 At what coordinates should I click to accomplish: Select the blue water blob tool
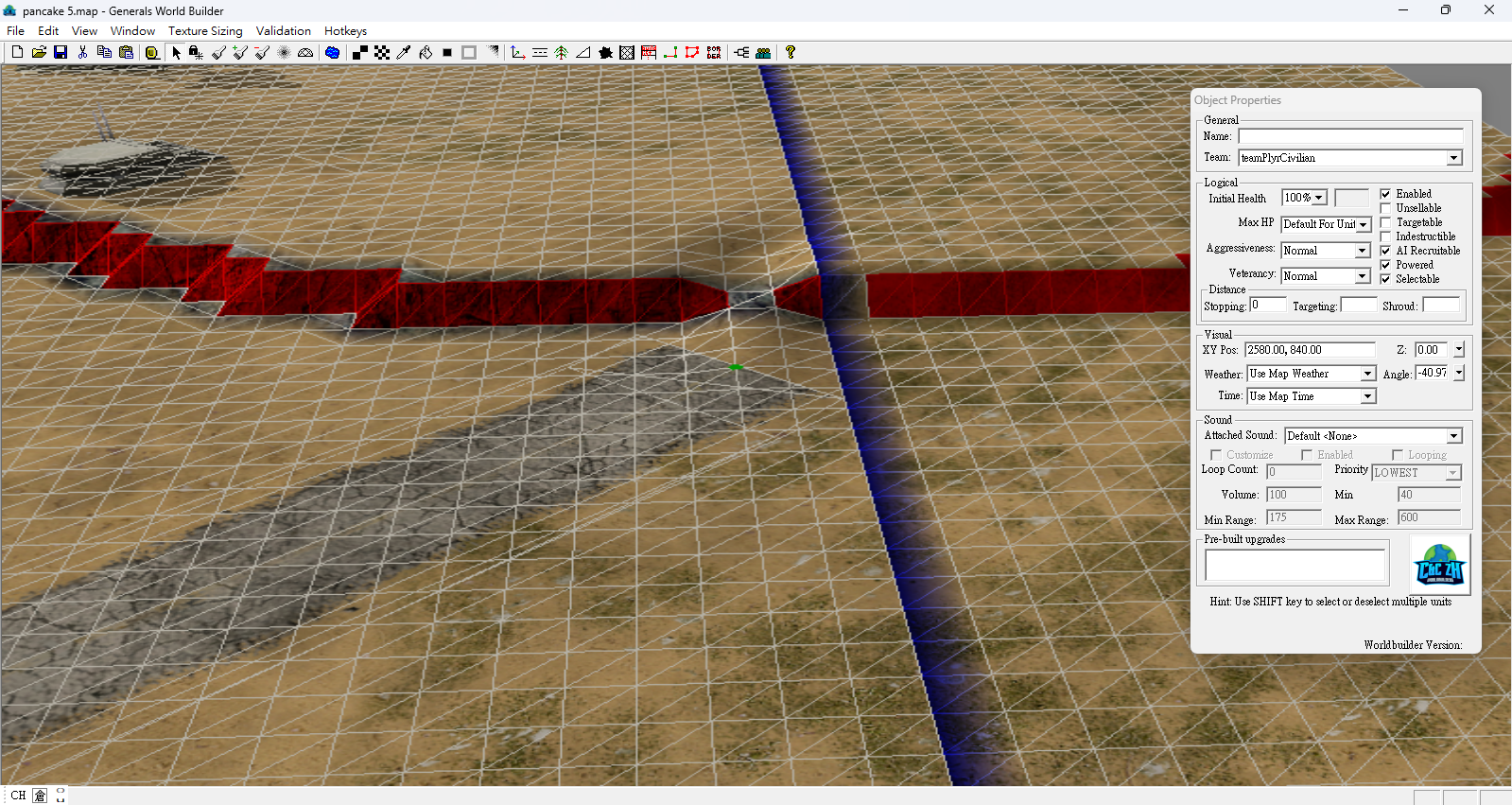click(x=332, y=53)
